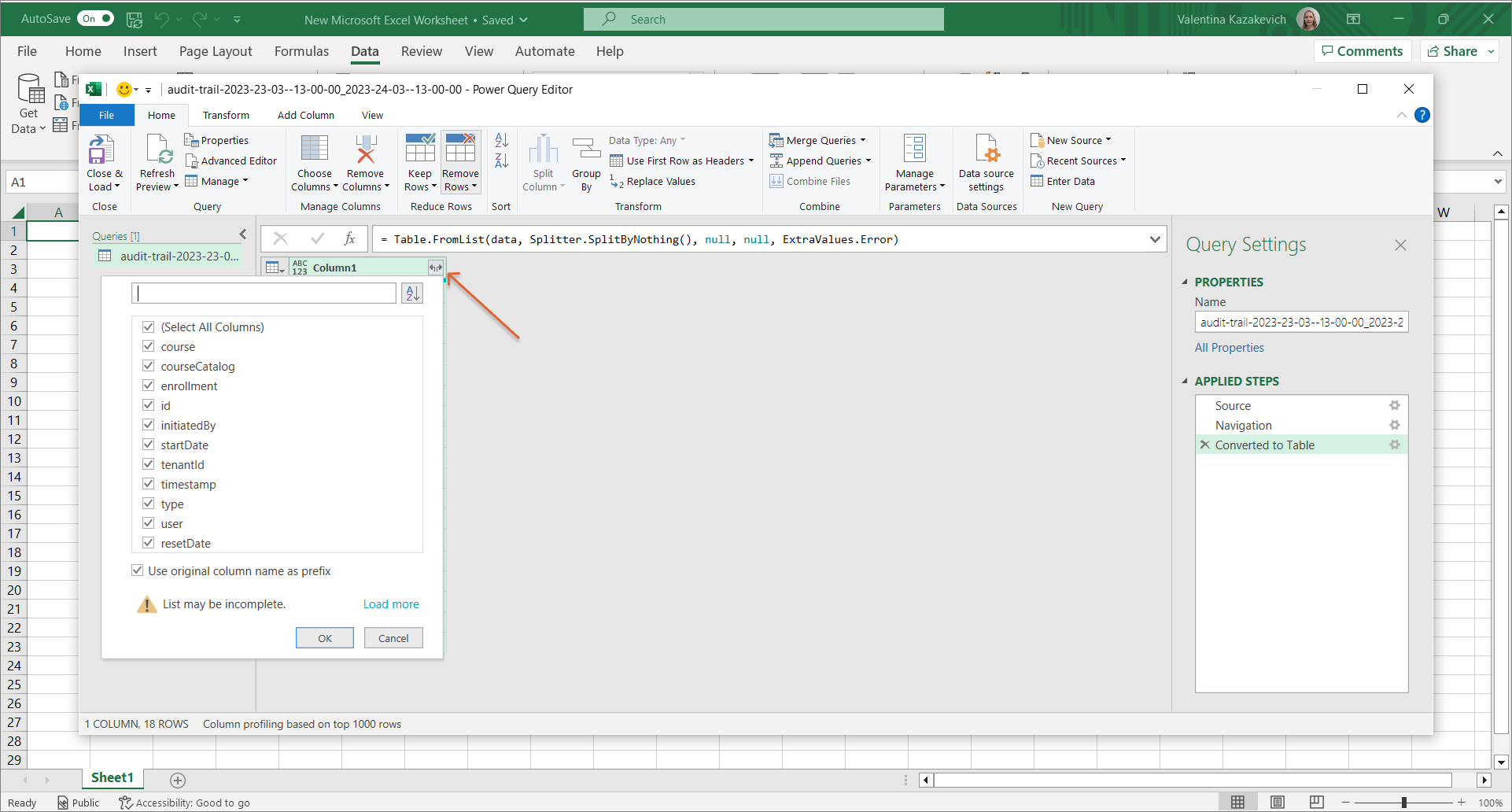The image size is (1512, 812).
Task: Toggle the AutoSave switch
Action: pyautogui.click(x=97, y=19)
